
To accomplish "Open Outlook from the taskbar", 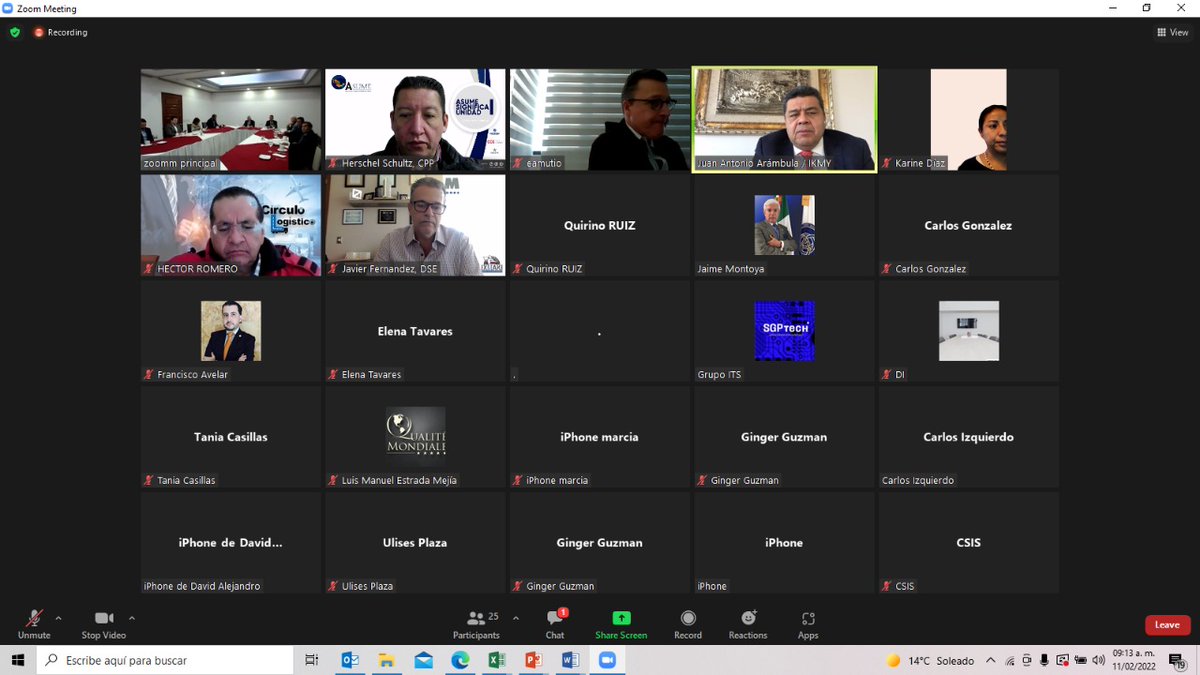I will tap(350, 660).
